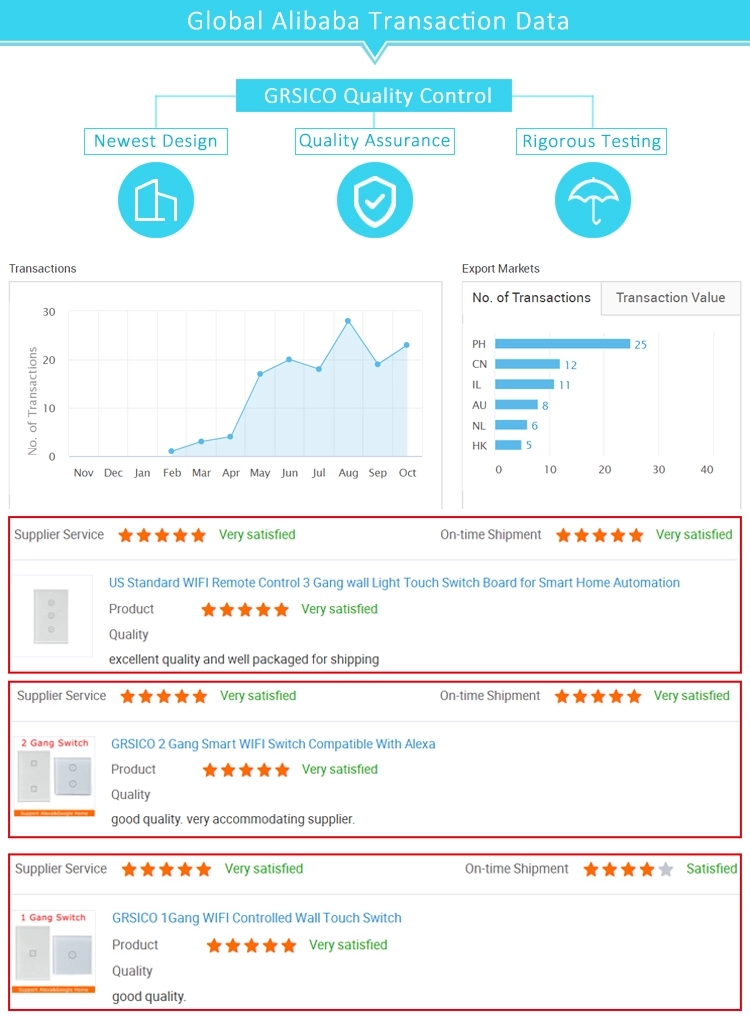The image size is (750, 1028).
Task: Click the Quality Assurance shield checkmark icon
Action: (x=375, y=200)
